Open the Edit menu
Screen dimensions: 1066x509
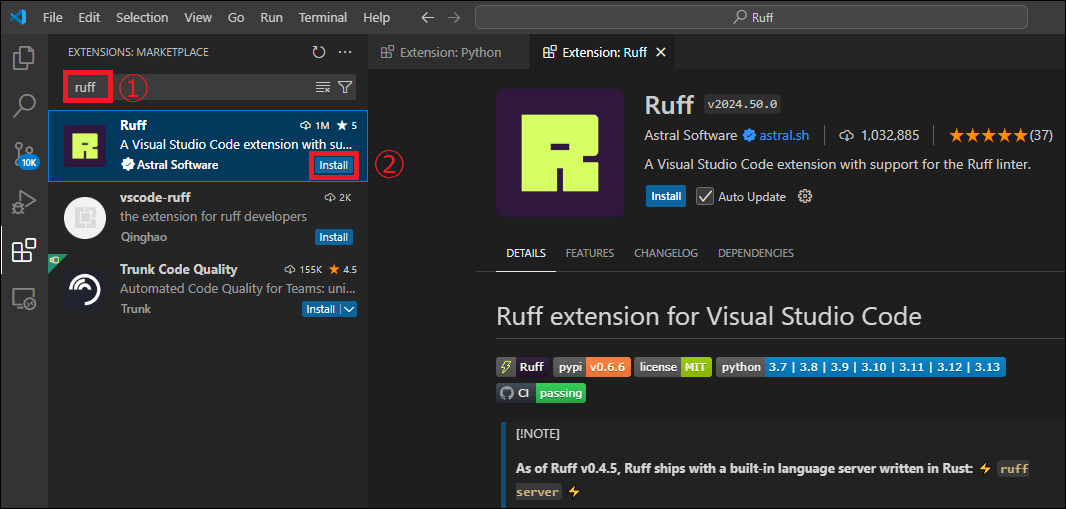click(89, 18)
